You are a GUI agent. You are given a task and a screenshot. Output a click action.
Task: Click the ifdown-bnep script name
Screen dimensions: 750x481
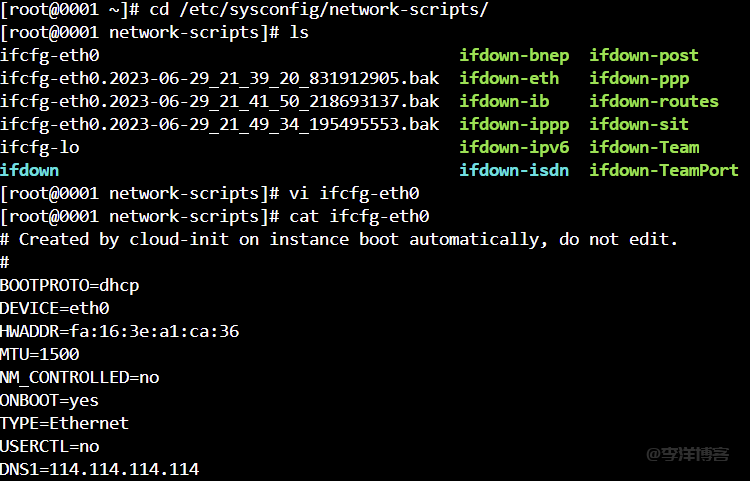(514, 55)
